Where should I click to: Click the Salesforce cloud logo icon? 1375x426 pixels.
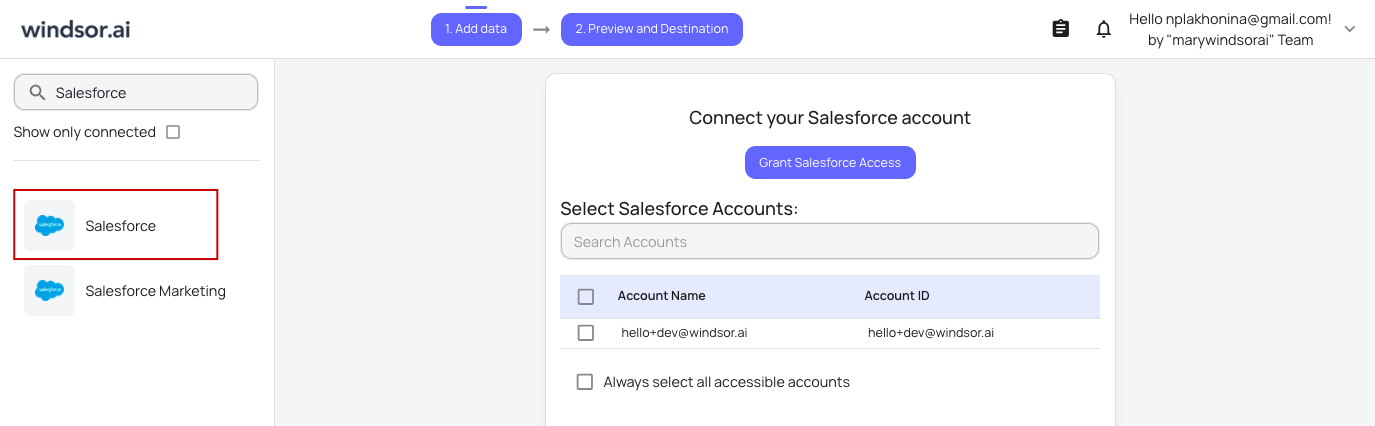click(50, 226)
